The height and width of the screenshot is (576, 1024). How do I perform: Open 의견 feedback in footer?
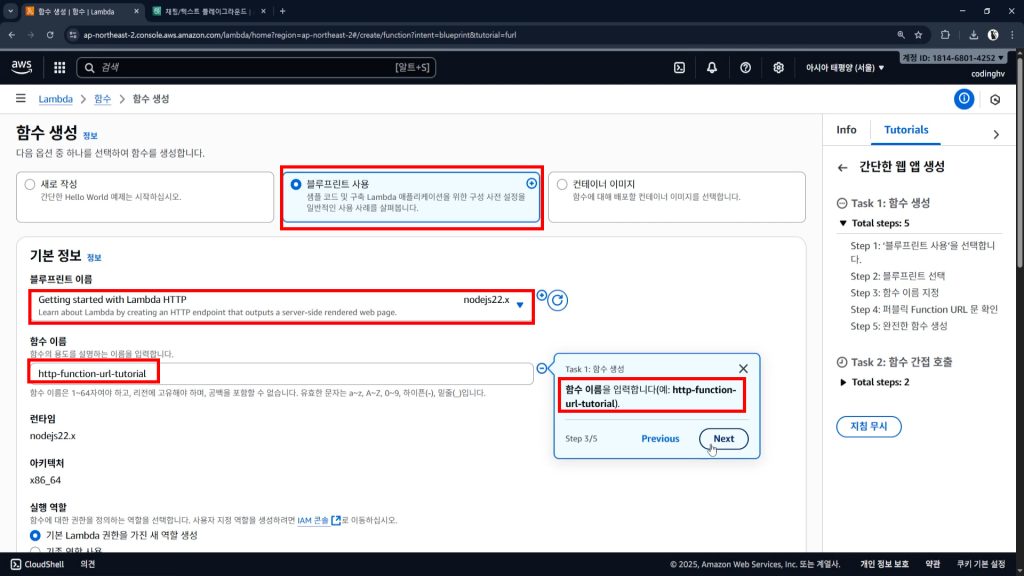pyautogui.click(x=88, y=564)
